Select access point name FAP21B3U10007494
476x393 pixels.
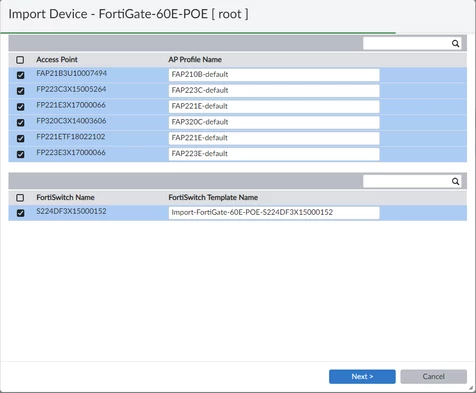72,73
